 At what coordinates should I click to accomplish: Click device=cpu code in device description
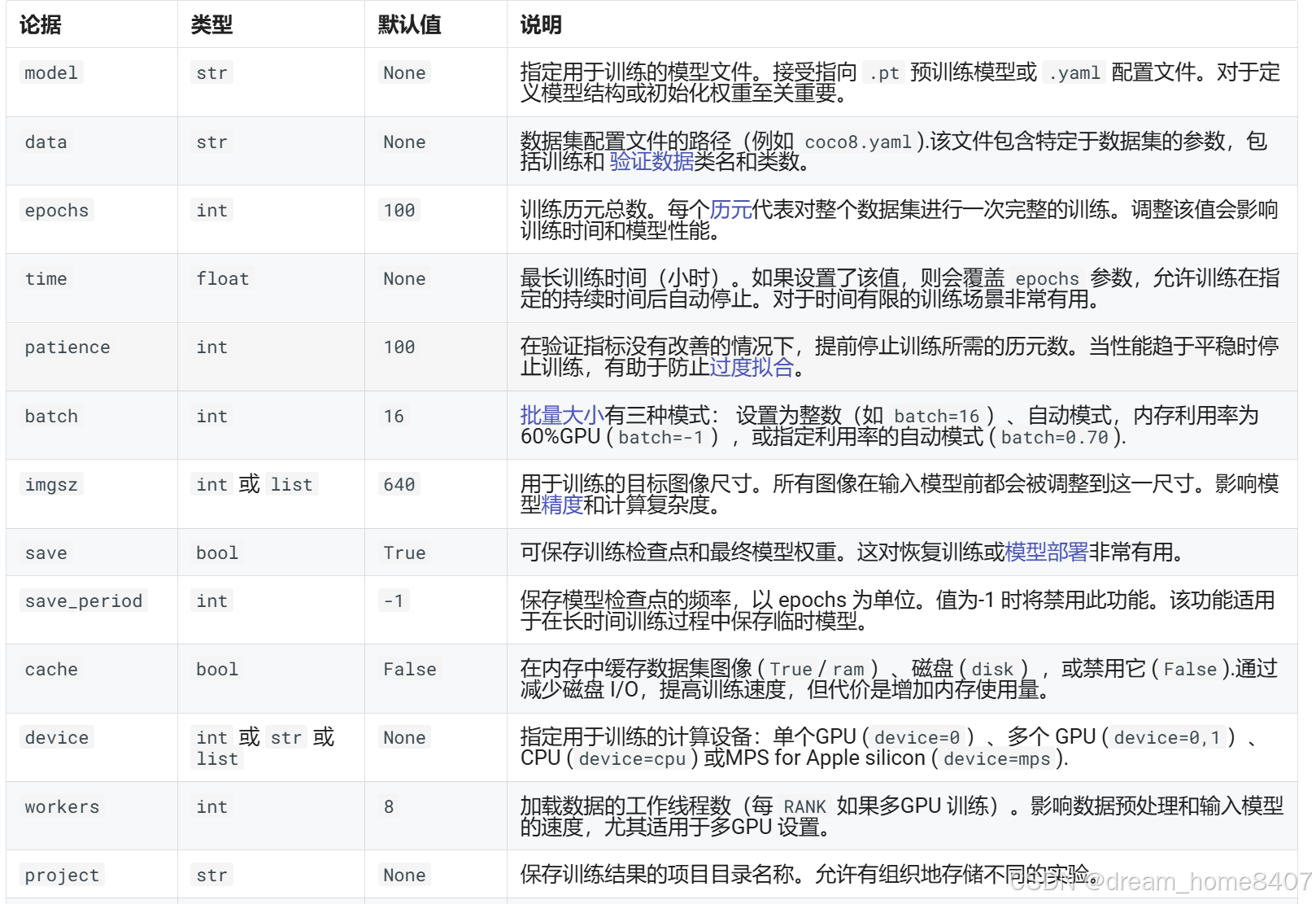click(633, 759)
